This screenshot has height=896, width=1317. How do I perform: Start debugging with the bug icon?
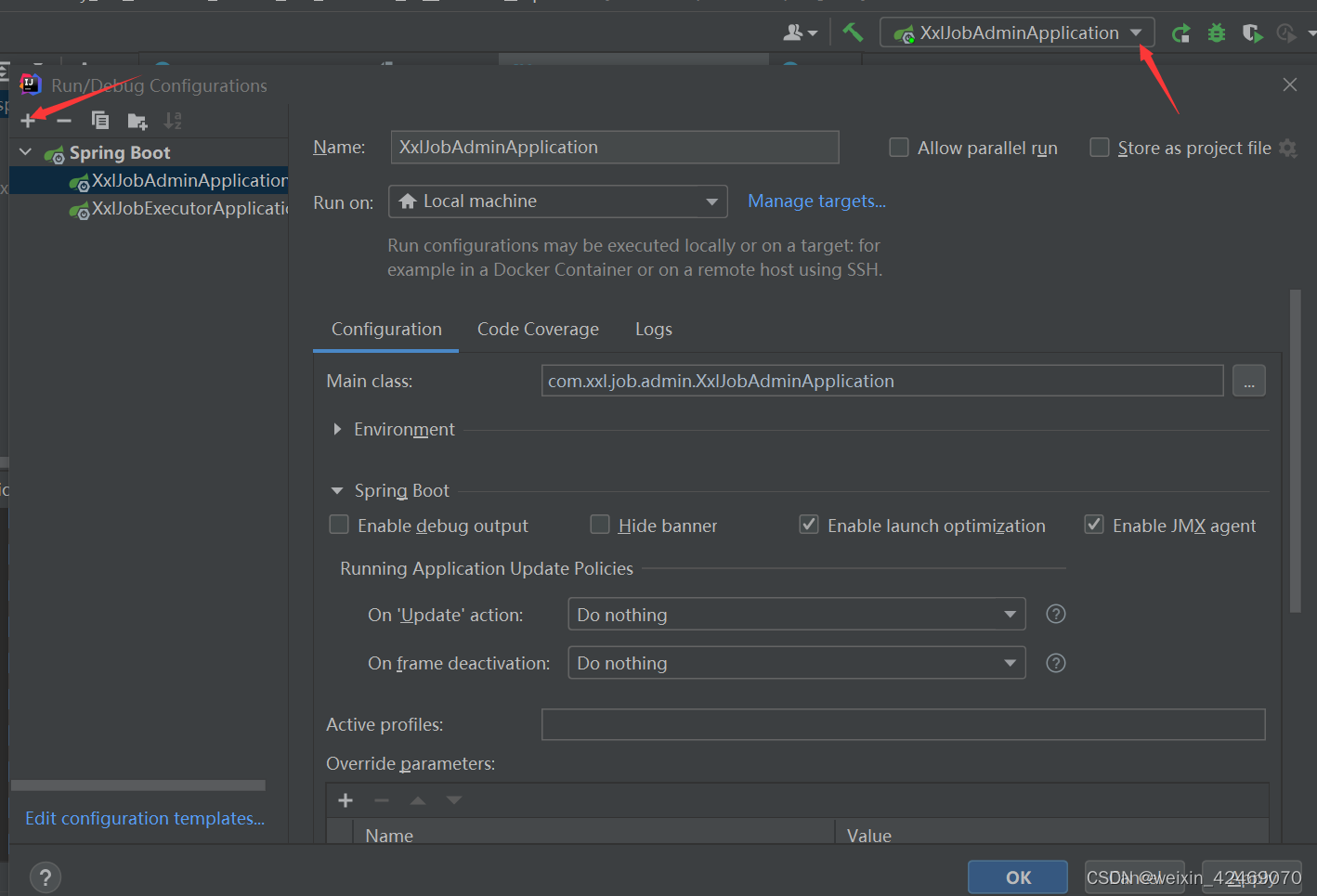pos(1217,33)
